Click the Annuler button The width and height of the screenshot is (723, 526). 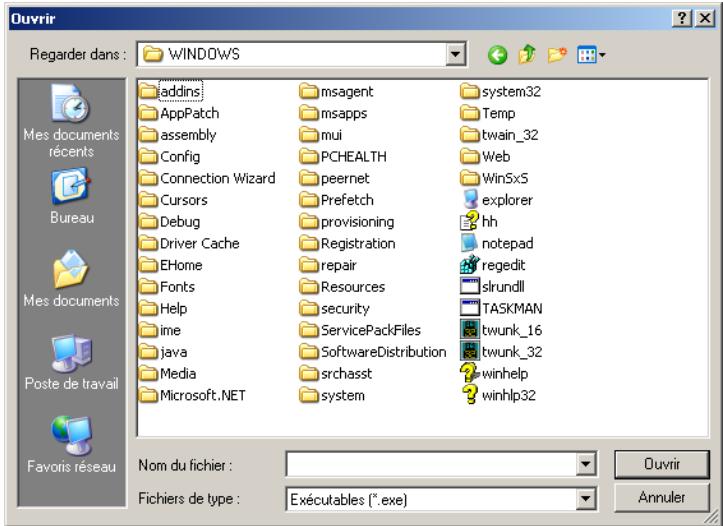click(x=662, y=497)
